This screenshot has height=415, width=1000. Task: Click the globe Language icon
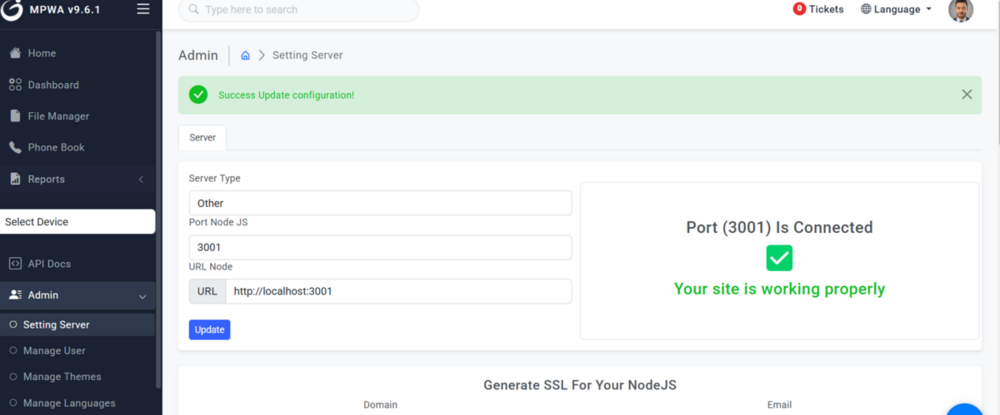[x=866, y=9]
